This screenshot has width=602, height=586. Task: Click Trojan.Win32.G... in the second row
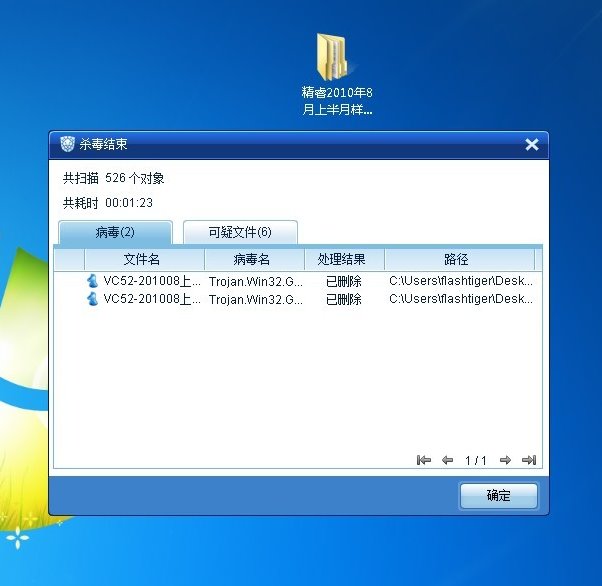tap(256, 299)
